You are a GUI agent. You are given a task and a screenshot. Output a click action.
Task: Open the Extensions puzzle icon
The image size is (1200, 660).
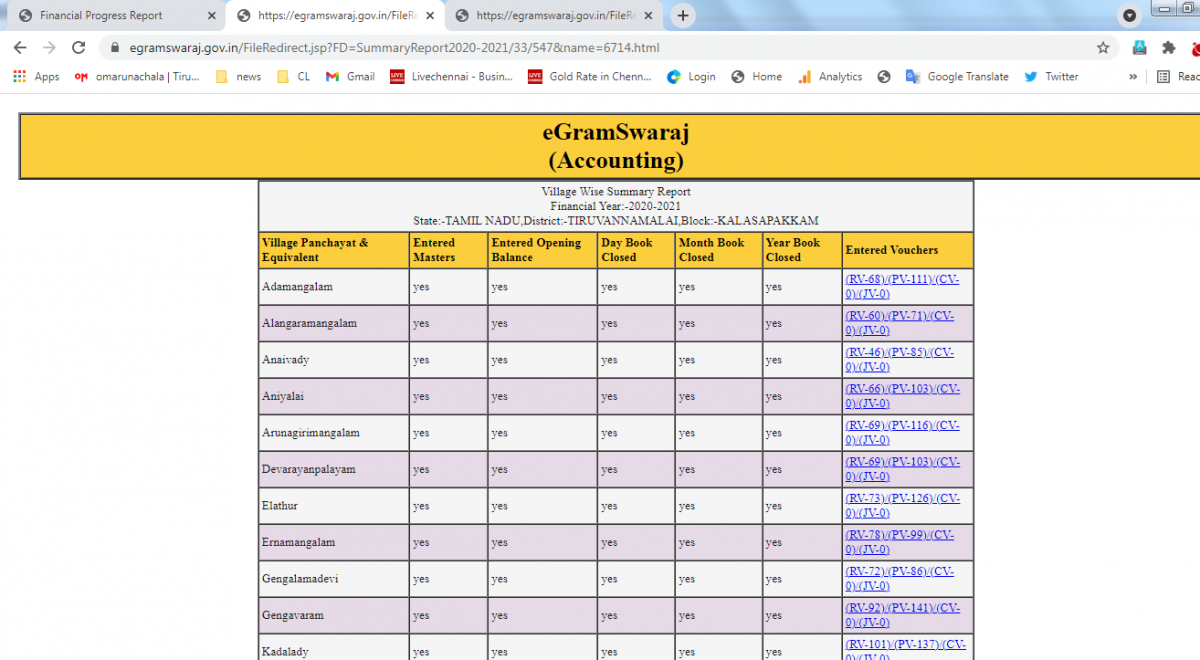pos(1168,48)
